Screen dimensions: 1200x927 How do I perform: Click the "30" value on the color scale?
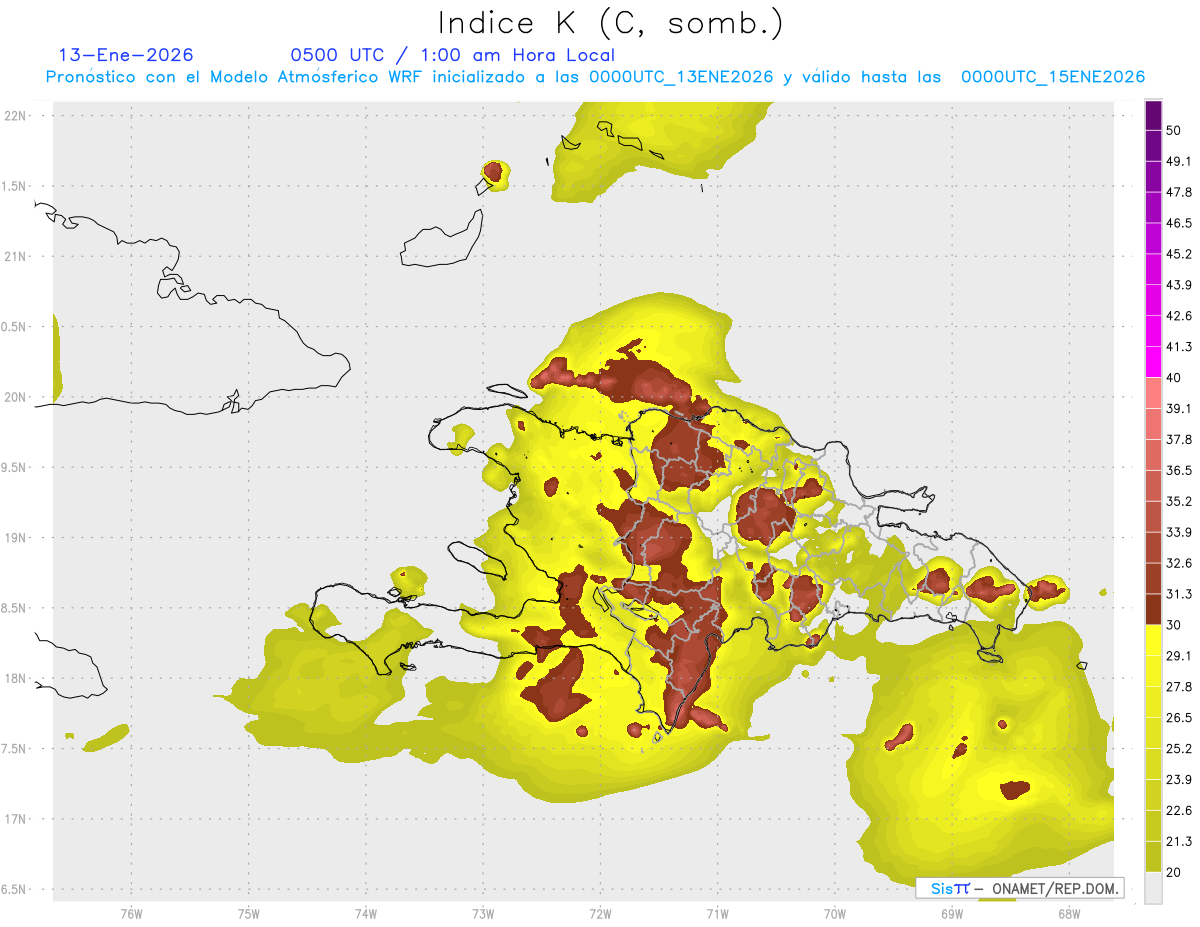[1174, 625]
